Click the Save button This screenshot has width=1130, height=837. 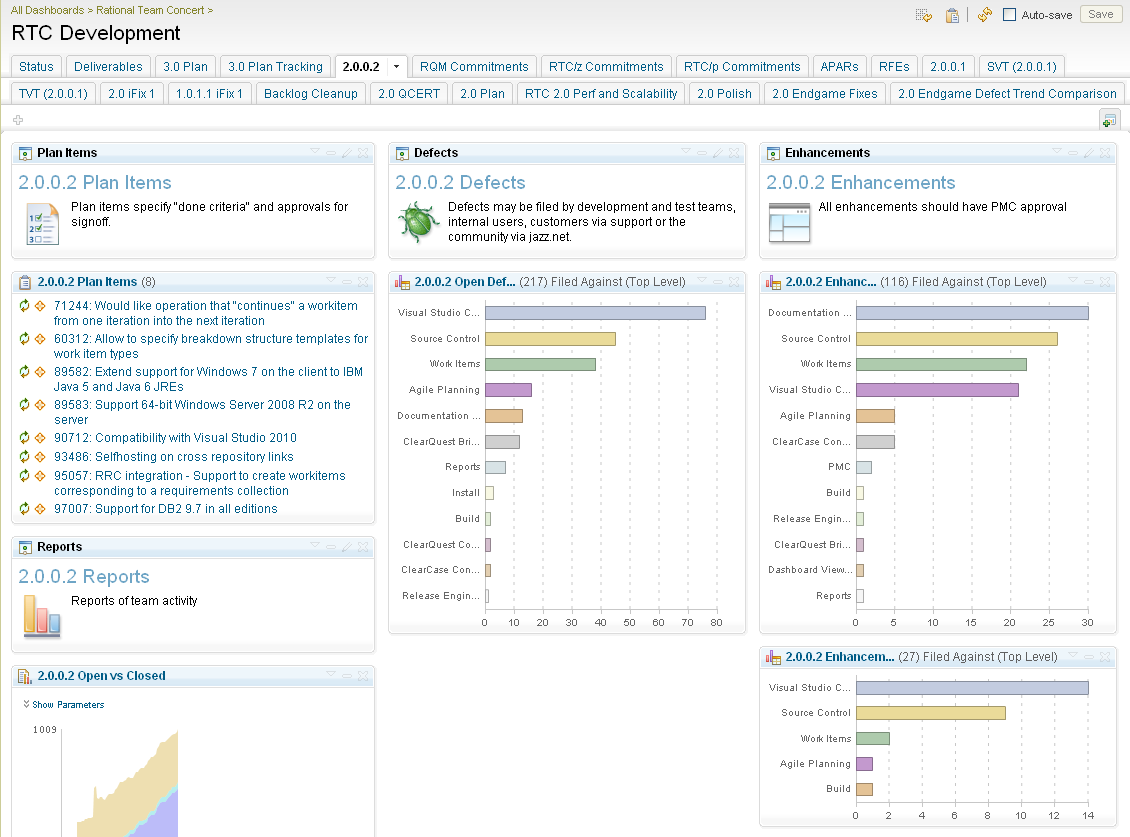click(1100, 14)
